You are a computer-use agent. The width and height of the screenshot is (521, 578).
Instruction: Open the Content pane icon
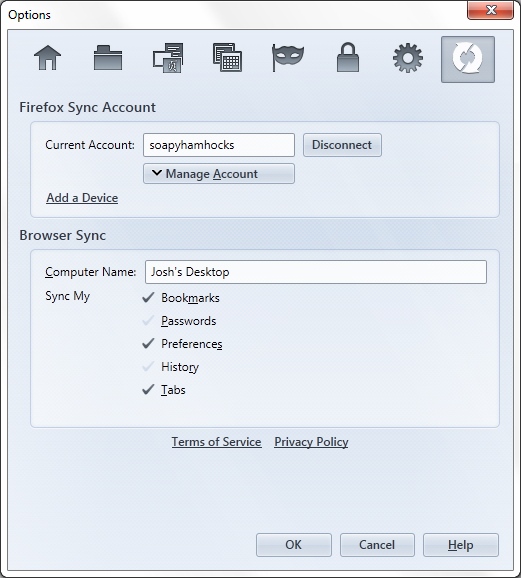(x=168, y=58)
